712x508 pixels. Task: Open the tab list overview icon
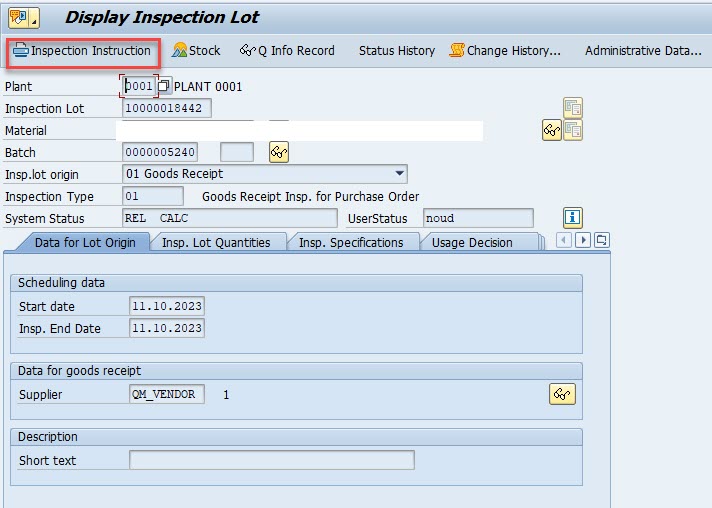(x=602, y=240)
